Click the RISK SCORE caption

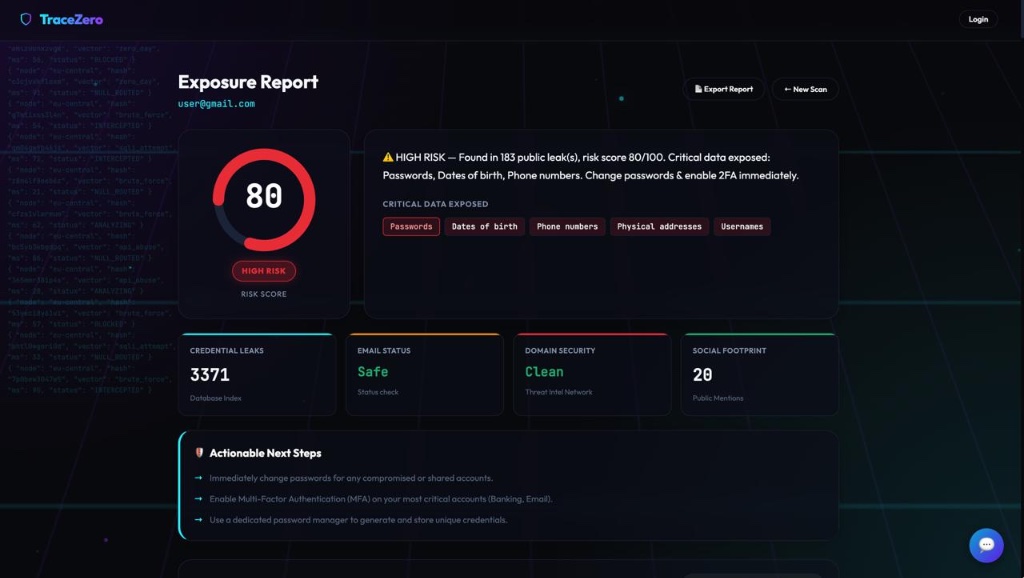tap(264, 294)
